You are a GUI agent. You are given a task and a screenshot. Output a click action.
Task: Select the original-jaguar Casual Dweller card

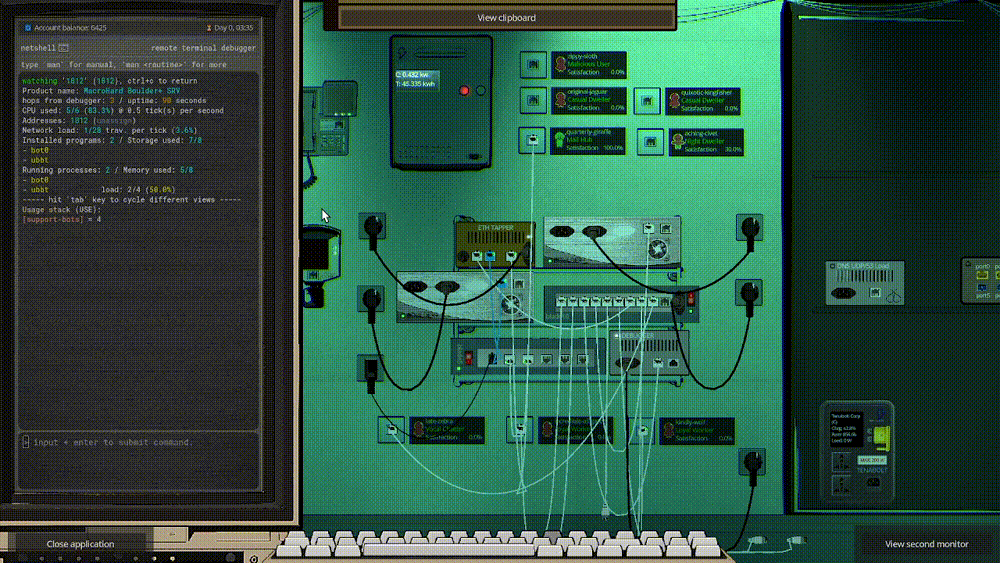(589, 101)
